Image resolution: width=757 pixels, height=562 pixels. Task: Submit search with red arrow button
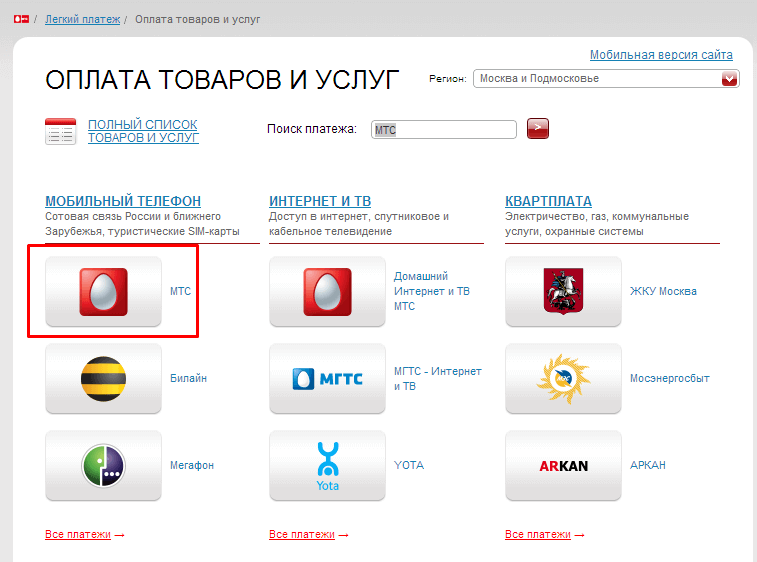point(537,128)
